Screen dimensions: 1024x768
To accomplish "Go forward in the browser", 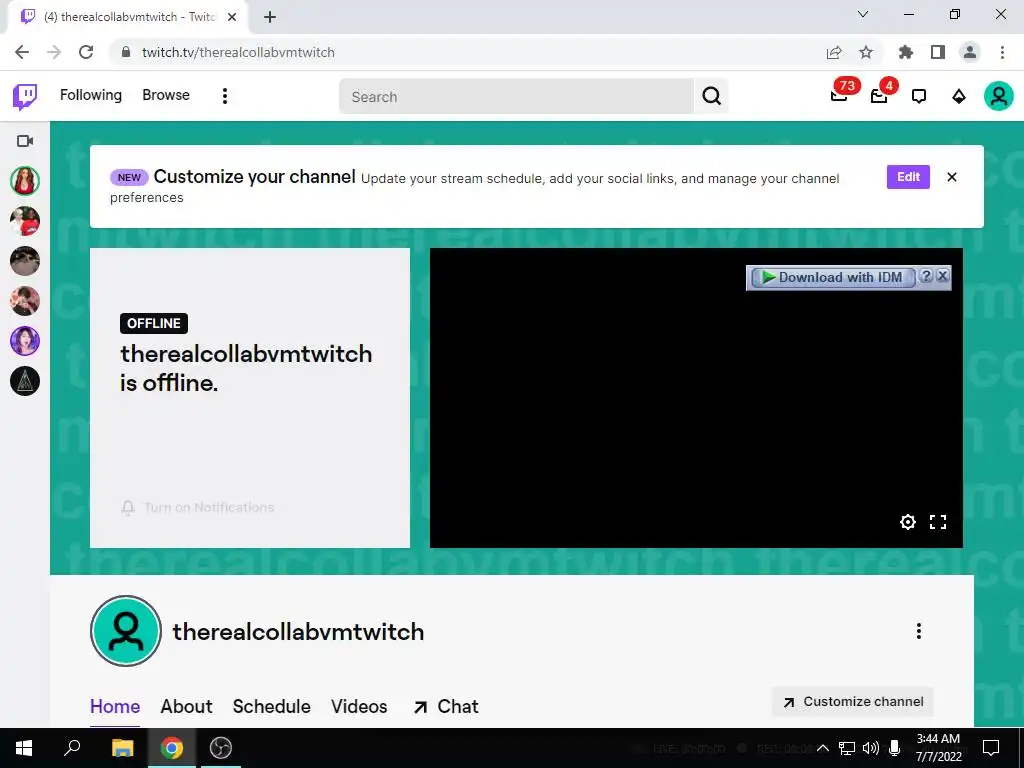I will point(54,52).
